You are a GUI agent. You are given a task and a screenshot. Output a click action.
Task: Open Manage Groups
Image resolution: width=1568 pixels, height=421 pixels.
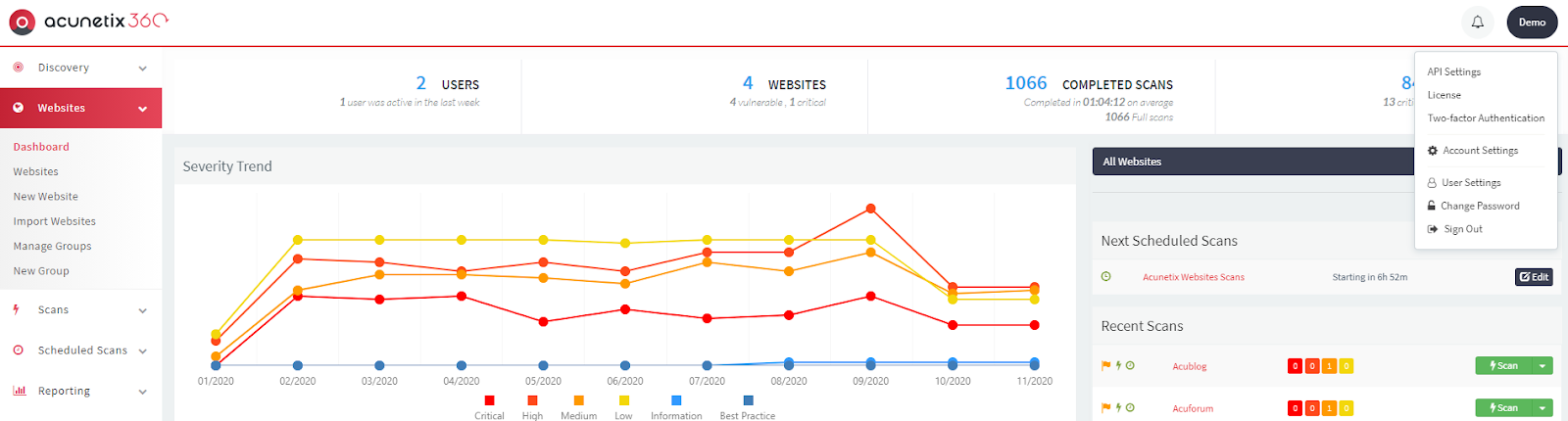(52, 247)
